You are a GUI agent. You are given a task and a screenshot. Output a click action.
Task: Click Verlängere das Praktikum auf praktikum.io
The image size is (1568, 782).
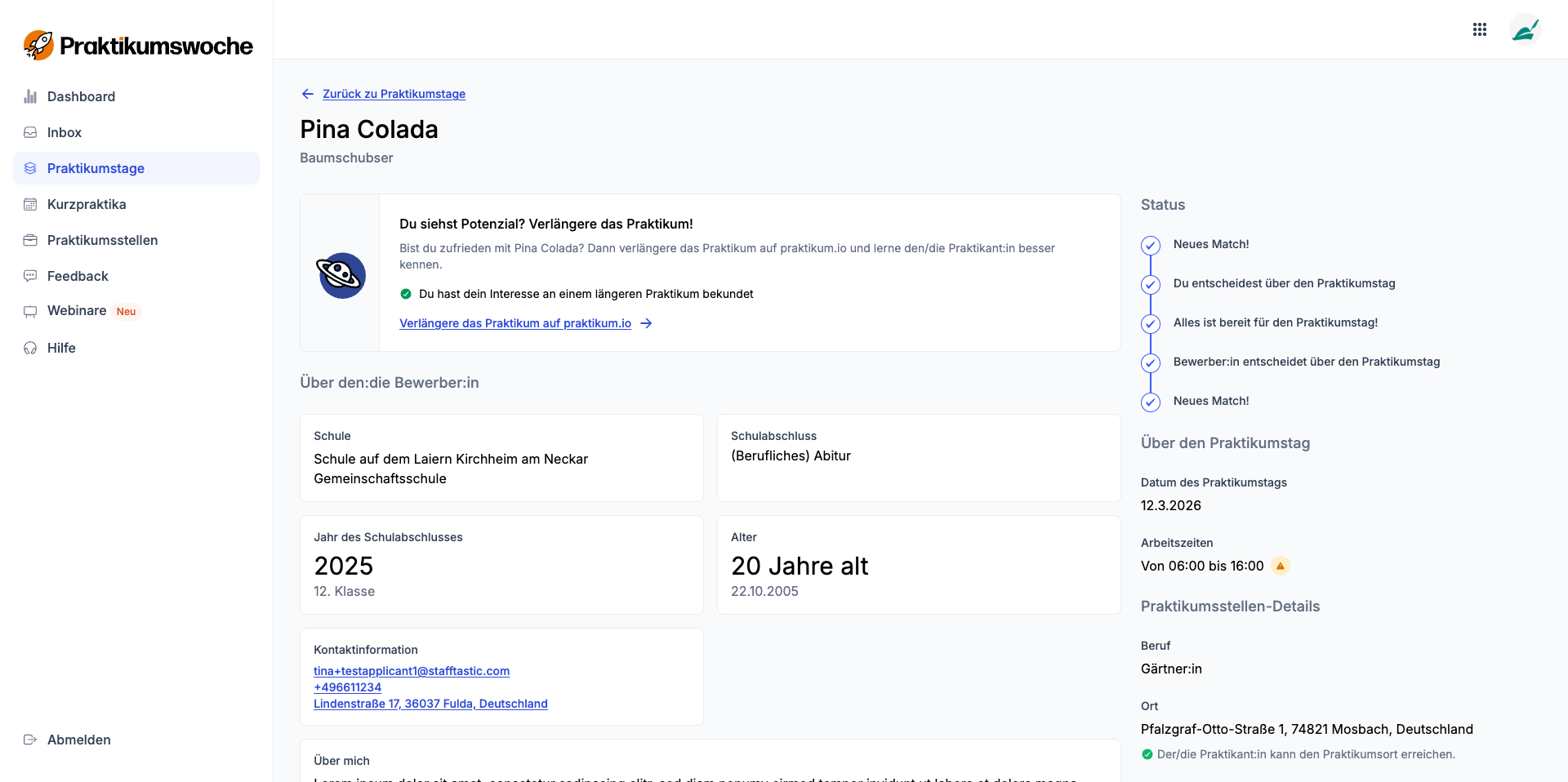coord(514,323)
